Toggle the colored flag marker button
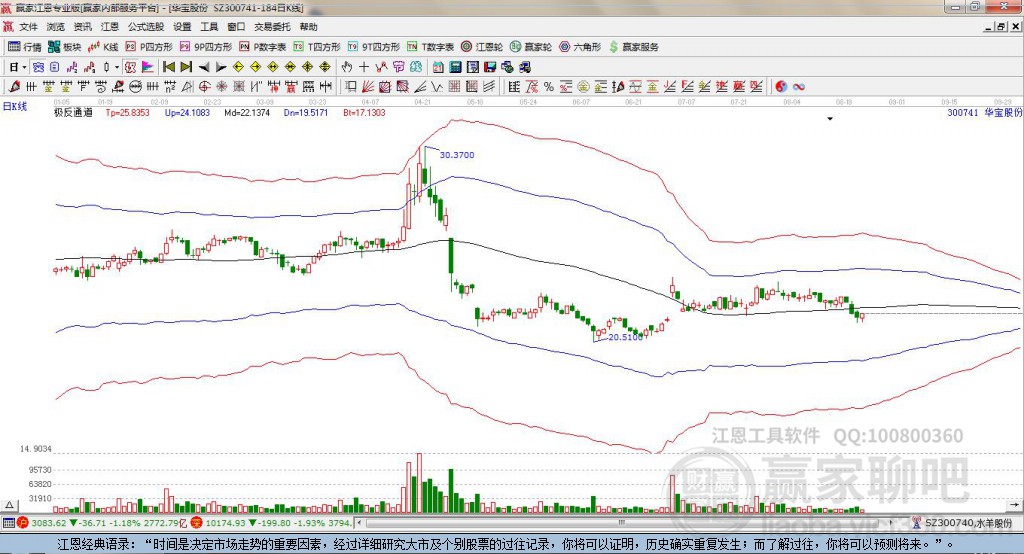 coord(148,67)
